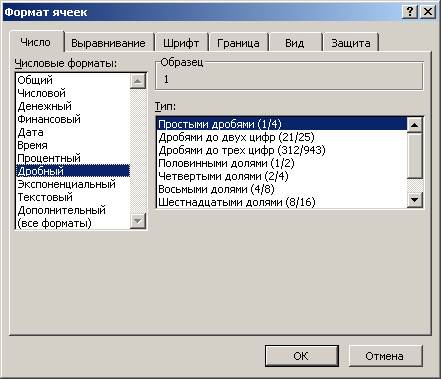The image size is (441, 379).
Task: Pick type Четвертыми долями (2/4)
Action: [x=282, y=176]
